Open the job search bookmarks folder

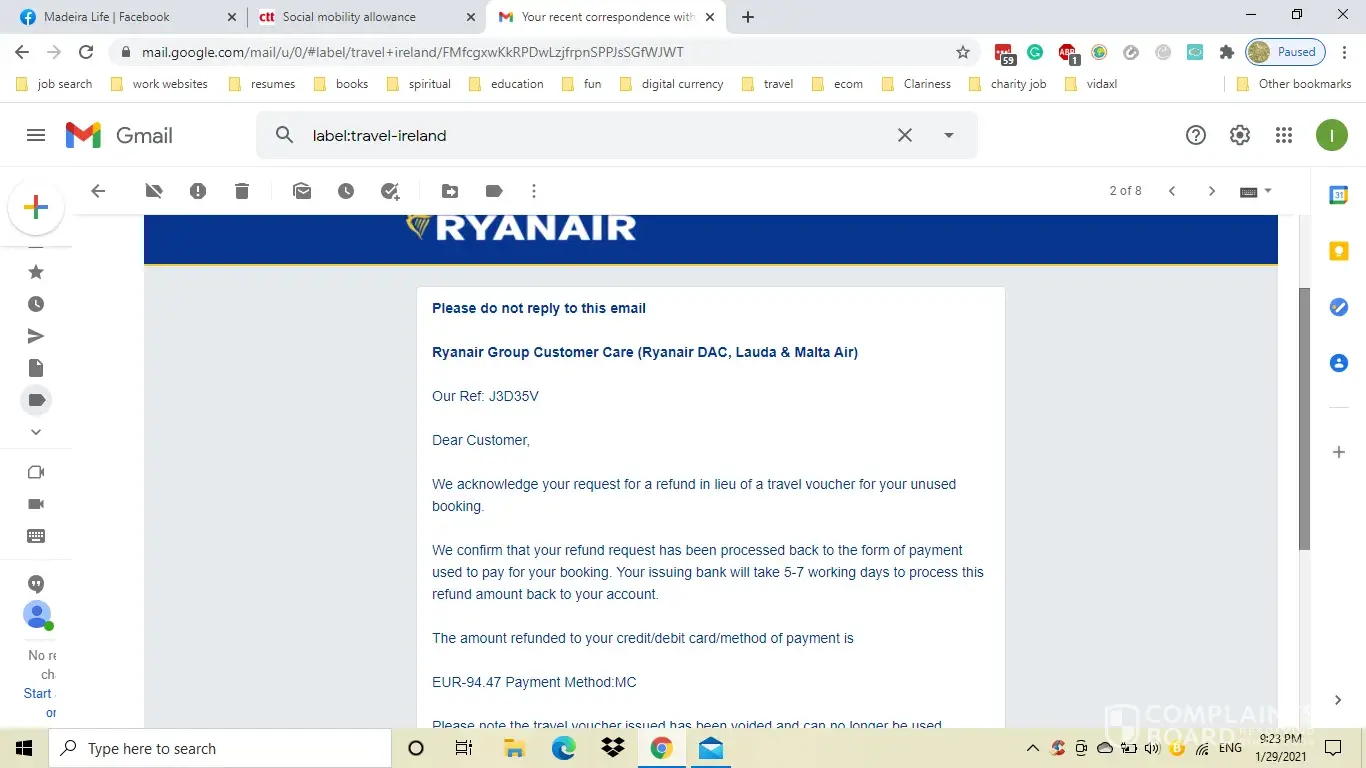coord(55,84)
